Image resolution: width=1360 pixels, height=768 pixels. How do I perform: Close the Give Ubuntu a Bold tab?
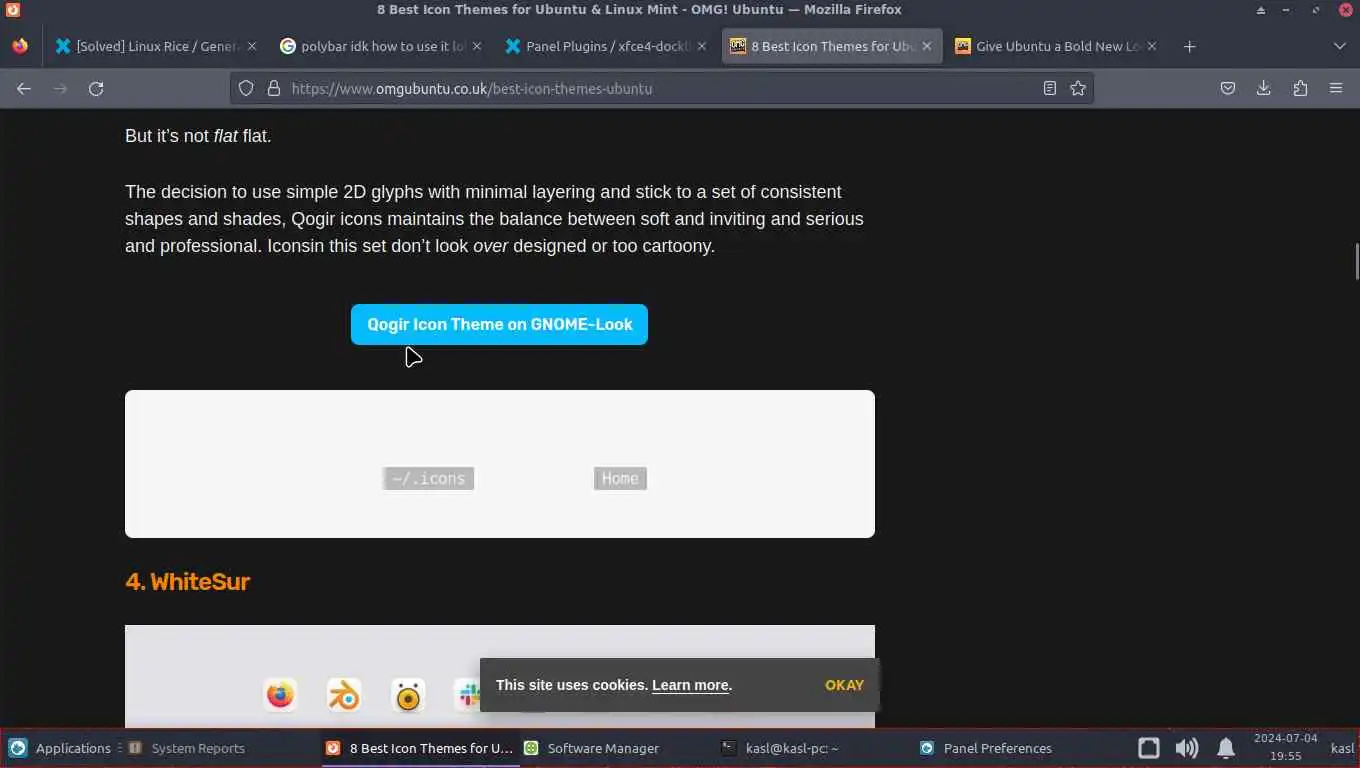tap(1152, 46)
